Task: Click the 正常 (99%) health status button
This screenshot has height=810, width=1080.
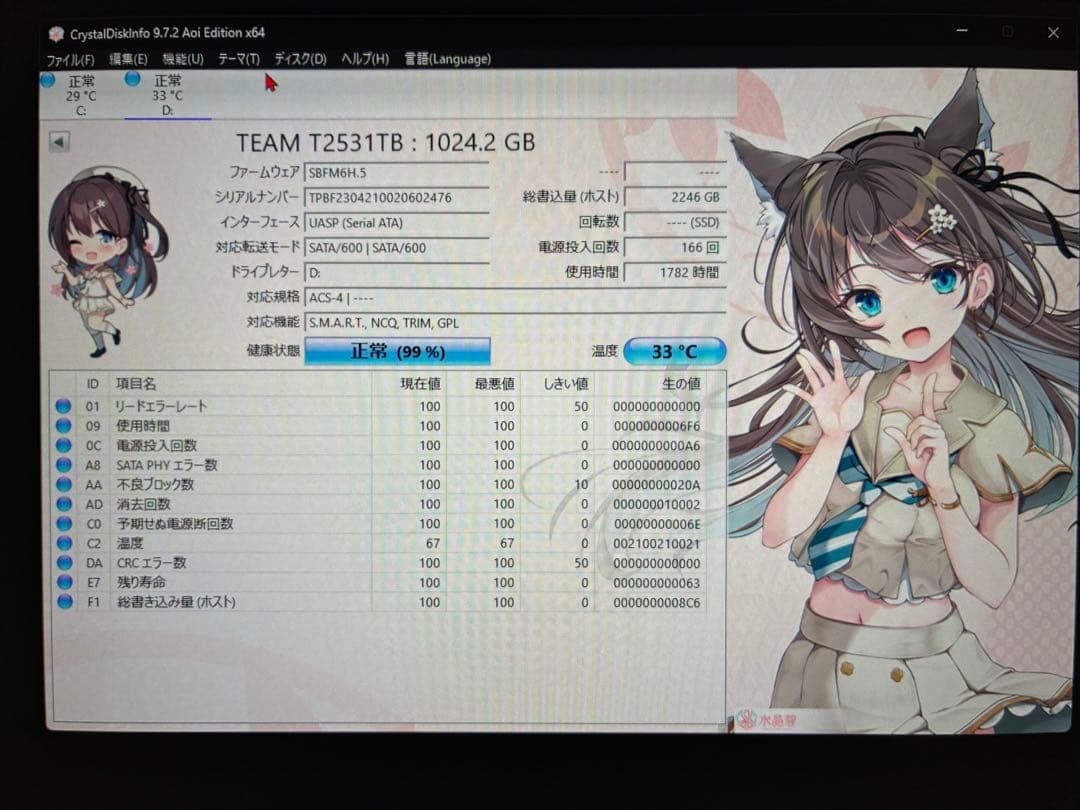Action: click(x=398, y=351)
